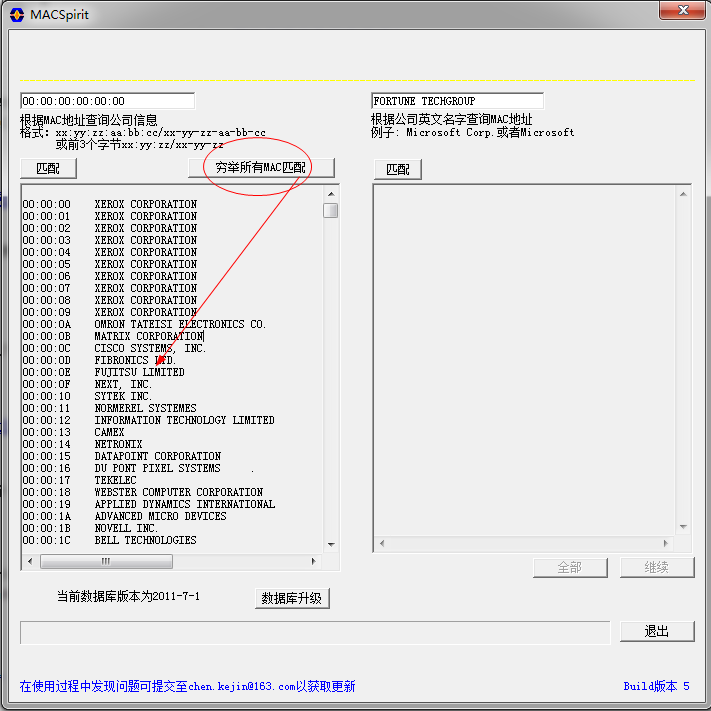This screenshot has height=711, width=711.
Task: Select row '00:00:1B NOVELL INC.'
Action: (x=90, y=529)
